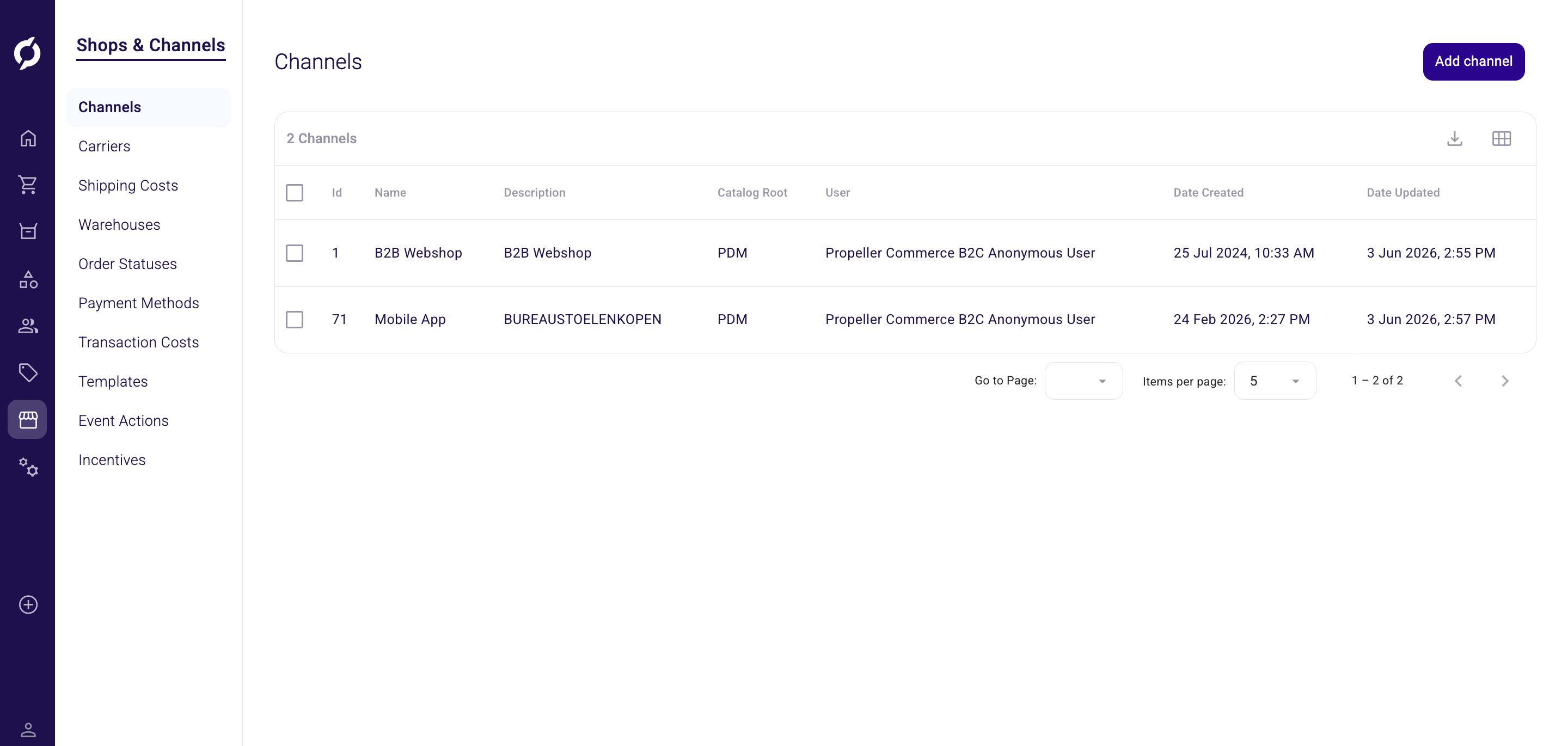
Task: Click the 24 Feb 2026, 2:27 PM date
Action: point(1241,319)
